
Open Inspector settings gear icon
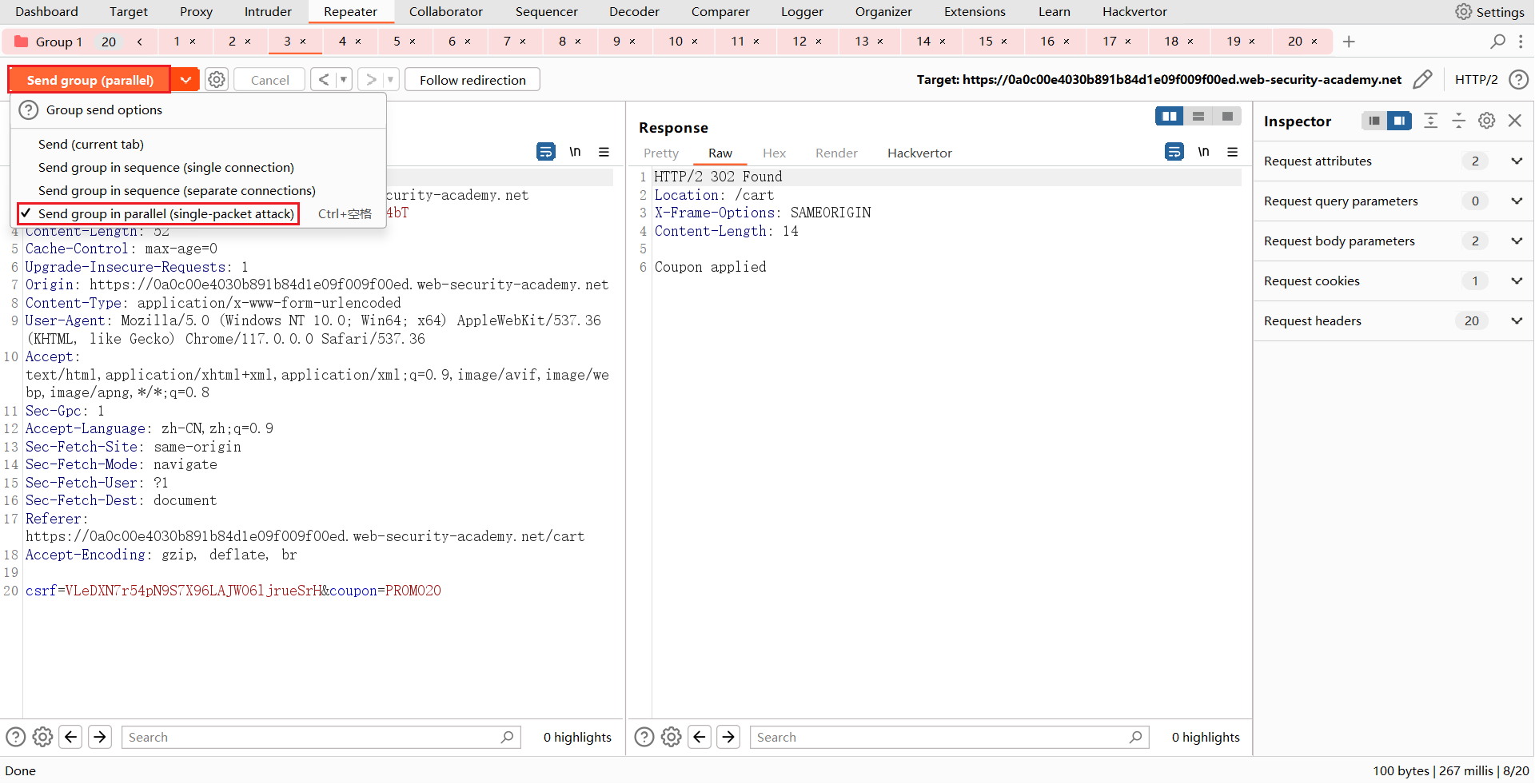[1486, 121]
